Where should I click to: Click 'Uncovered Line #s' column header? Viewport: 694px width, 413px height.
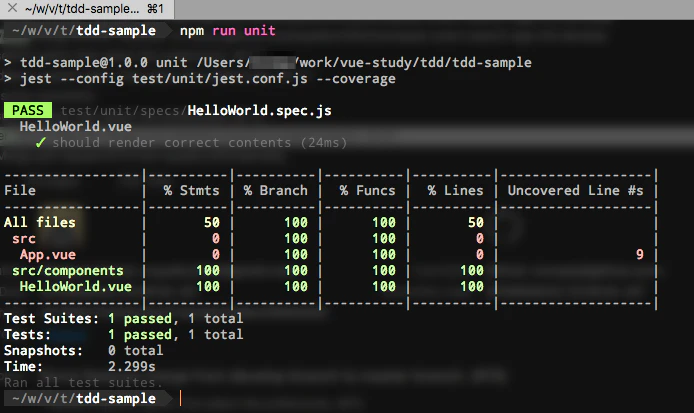pos(575,190)
